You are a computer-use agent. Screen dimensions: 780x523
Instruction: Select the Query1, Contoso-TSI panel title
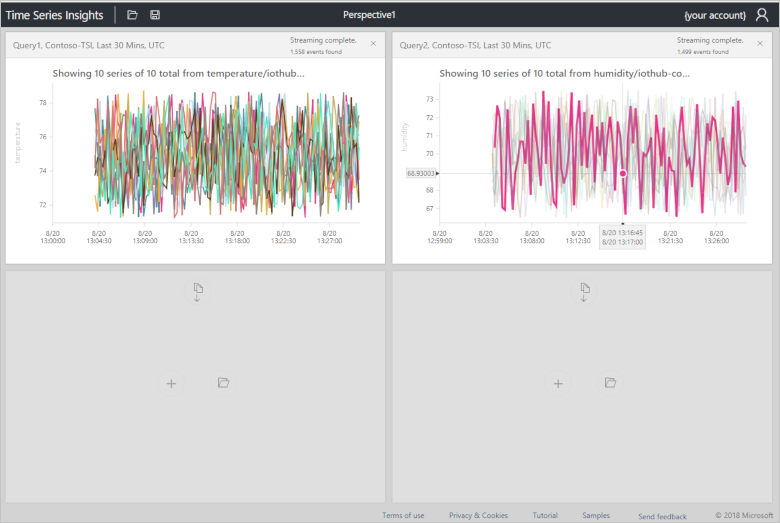(89, 45)
